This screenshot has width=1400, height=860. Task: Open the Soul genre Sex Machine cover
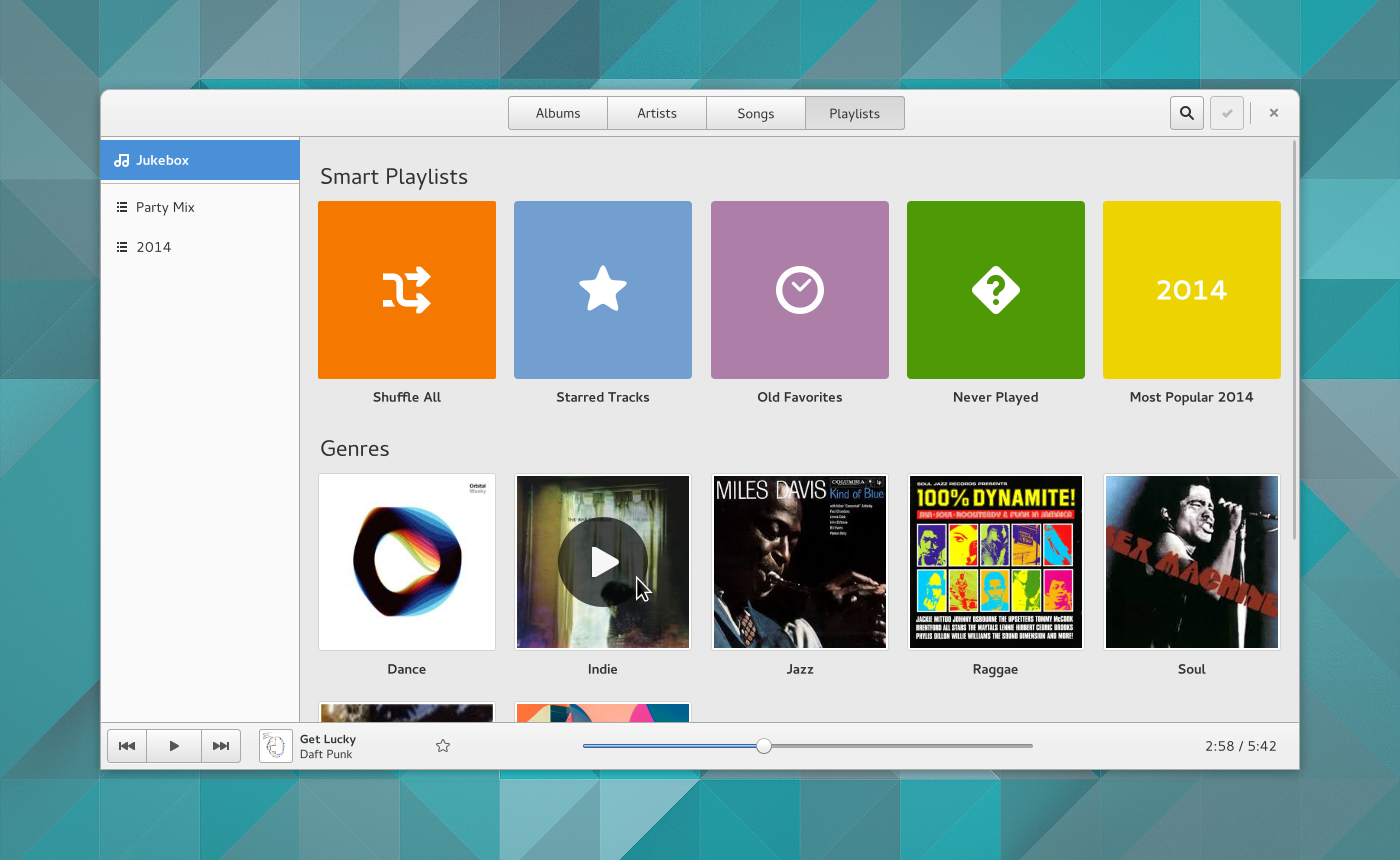pyautogui.click(x=1192, y=562)
